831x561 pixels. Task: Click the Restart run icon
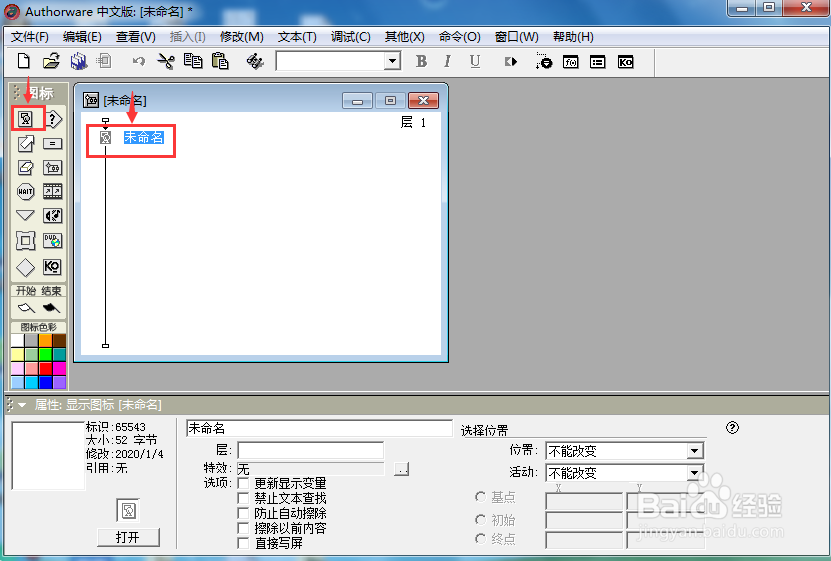[x=511, y=62]
